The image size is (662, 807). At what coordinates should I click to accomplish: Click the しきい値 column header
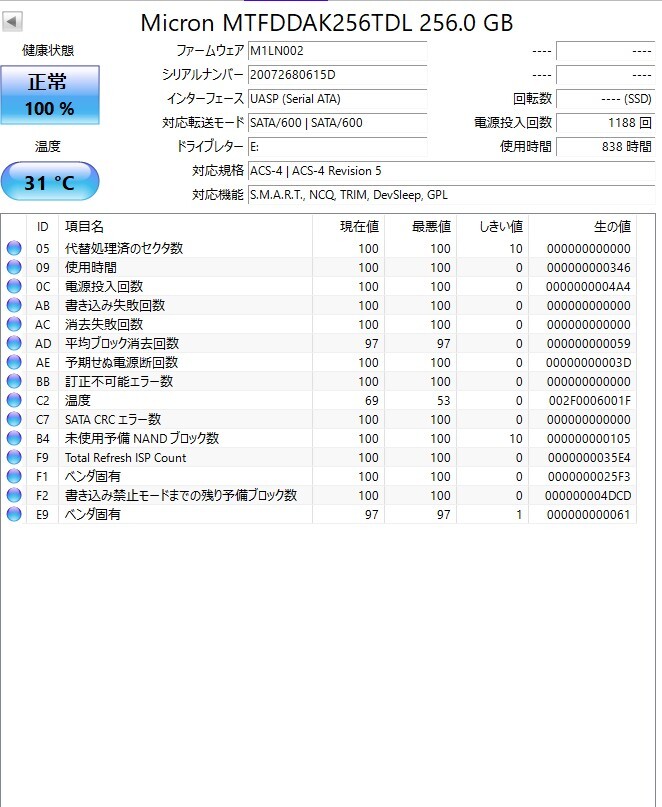[x=493, y=226]
